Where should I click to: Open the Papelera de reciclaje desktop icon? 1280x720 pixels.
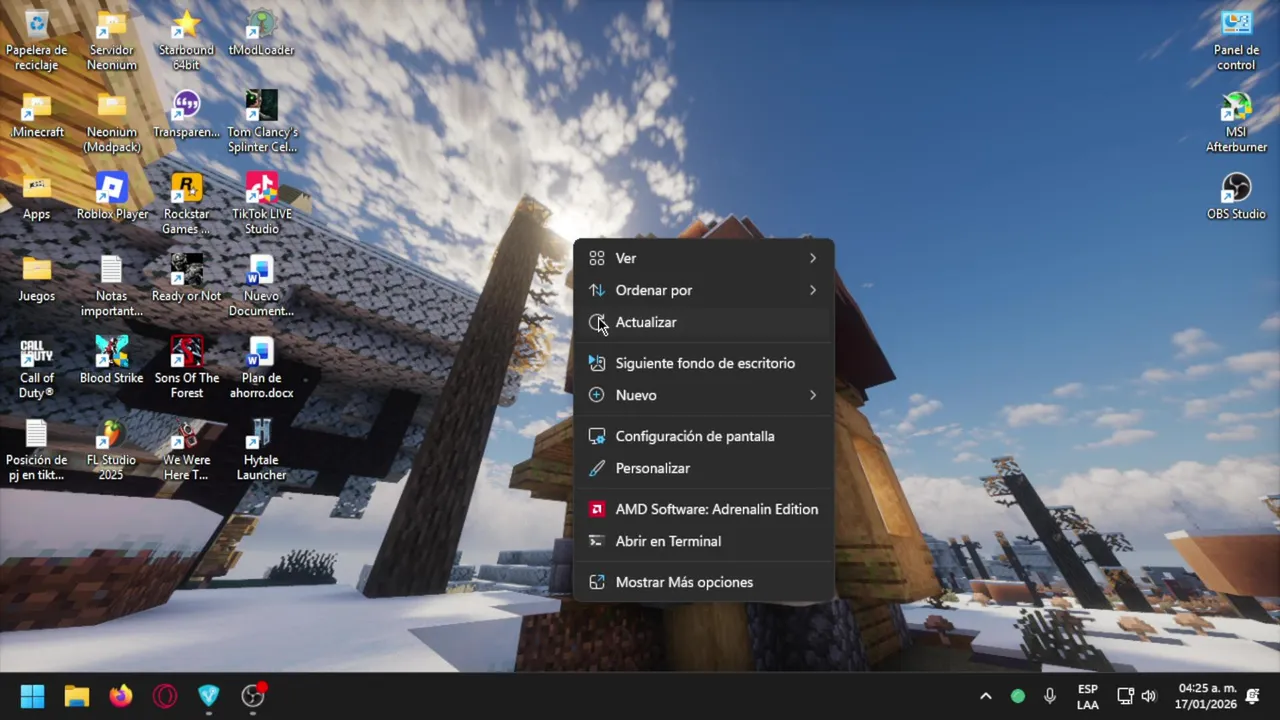pos(36,40)
